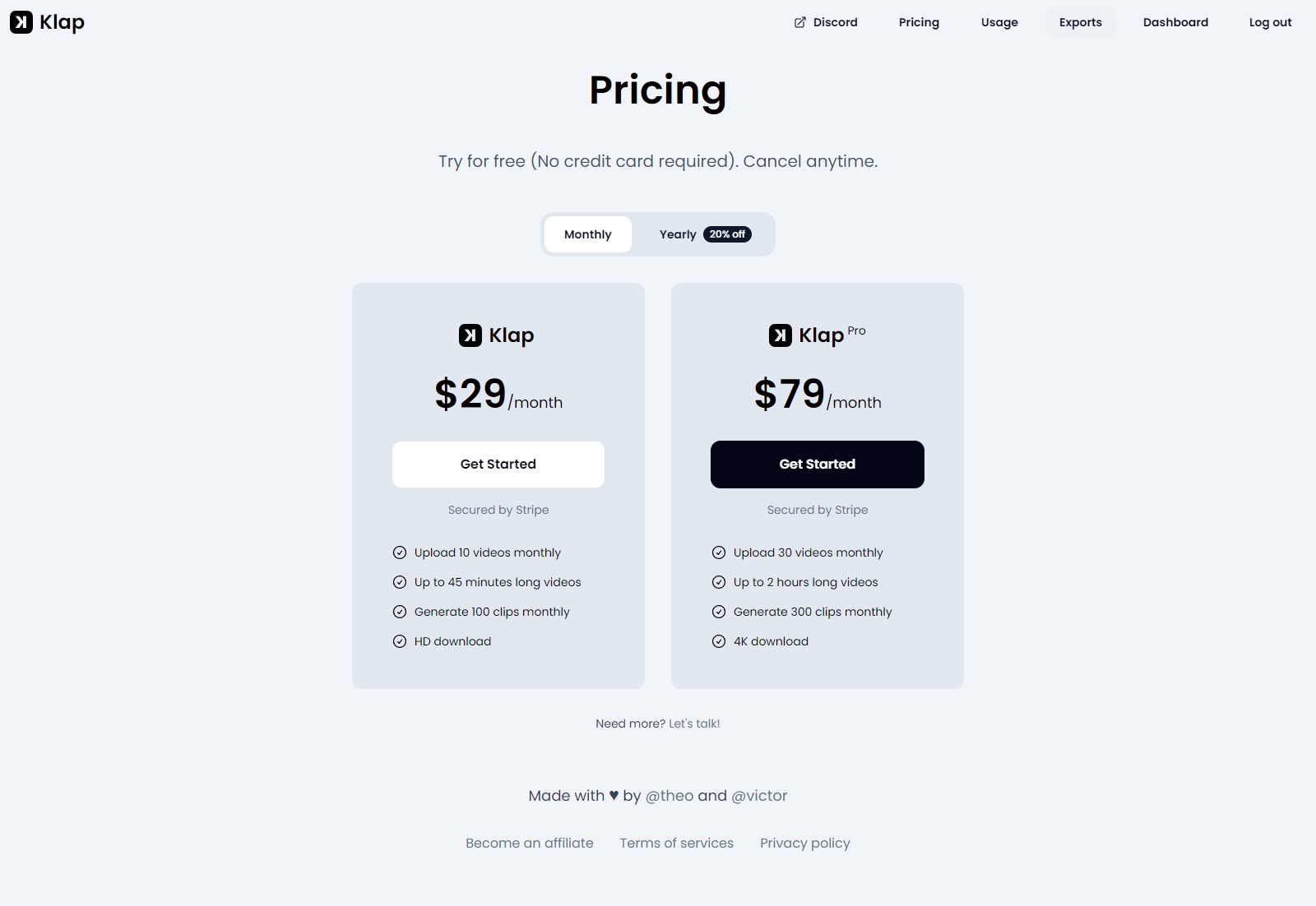This screenshot has height=906, width=1316.
Task: Open the Dashboard
Action: (1175, 22)
